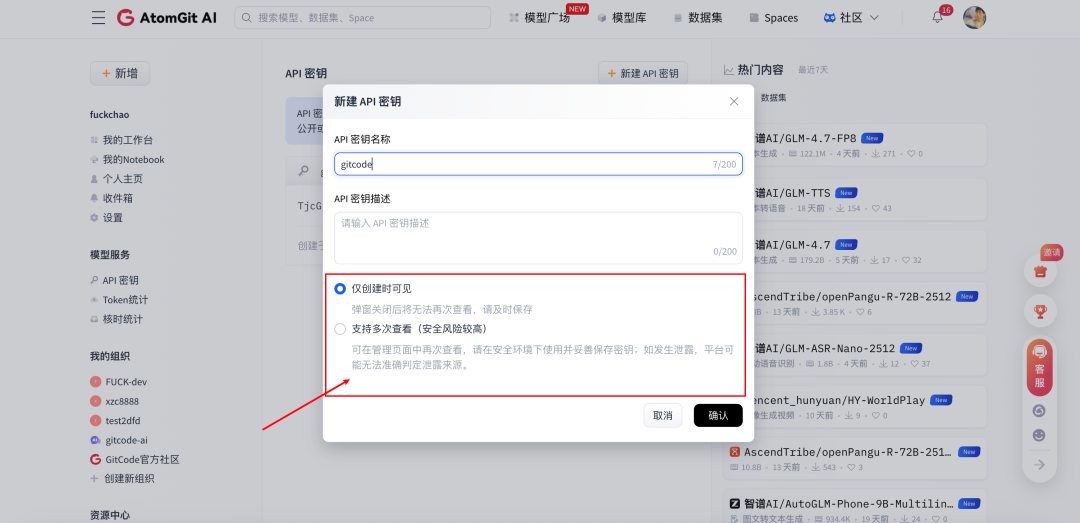Image resolution: width=1080 pixels, height=523 pixels.
Task: Expand the 社区 dropdown
Action: (852, 18)
